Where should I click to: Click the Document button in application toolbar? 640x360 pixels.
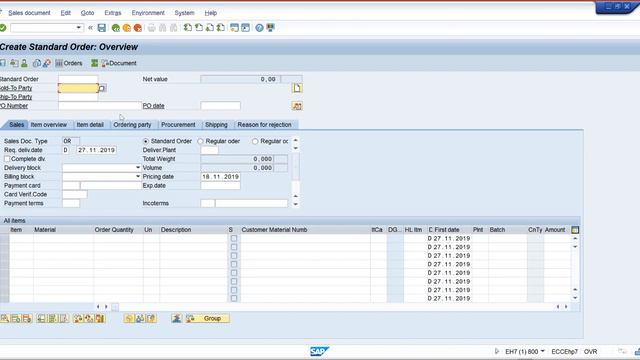(119, 63)
